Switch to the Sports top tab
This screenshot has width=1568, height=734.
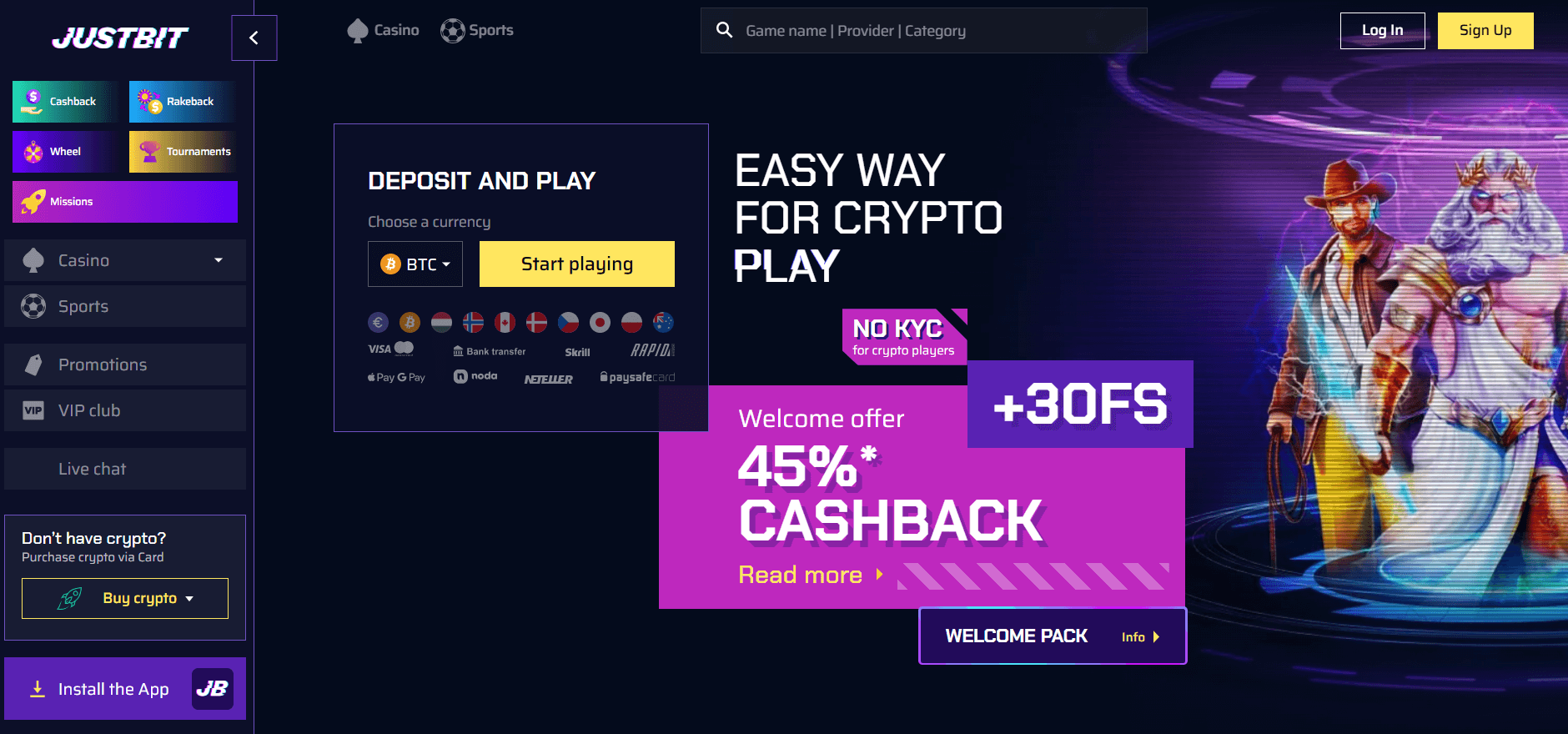pyautogui.click(x=477, y=31)
